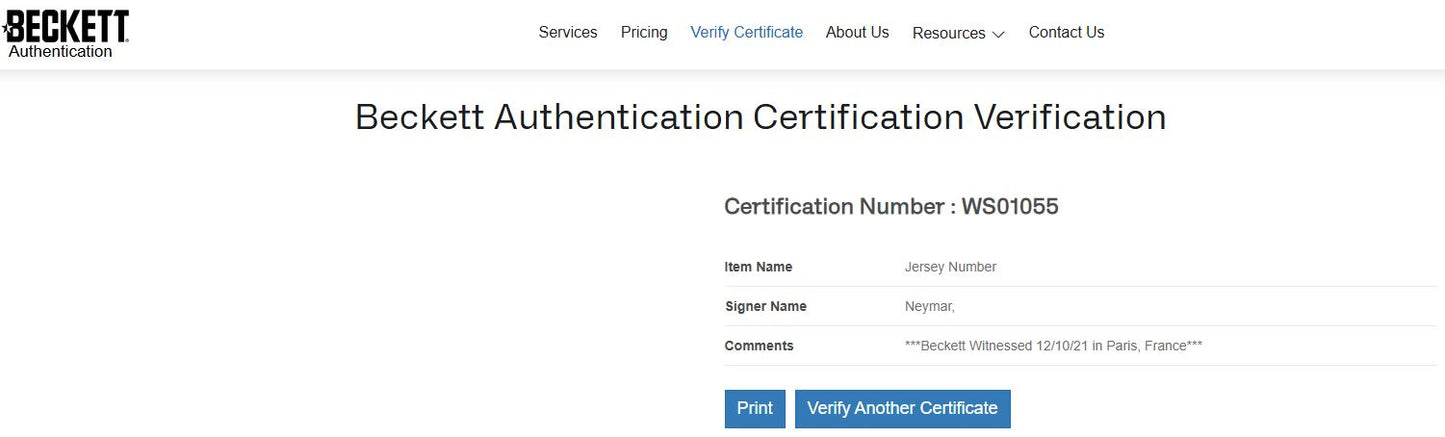1445x437 pixels.
Task: Click the Comments label
Action: tap(759, 346)
